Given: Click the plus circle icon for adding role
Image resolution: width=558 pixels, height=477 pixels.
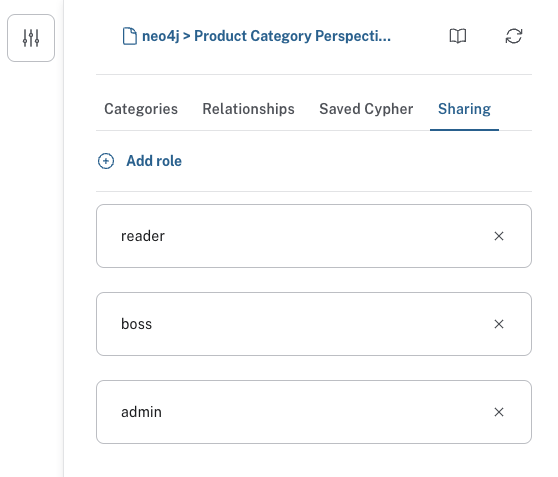Looking at the screenshot, I should [106, 161].
